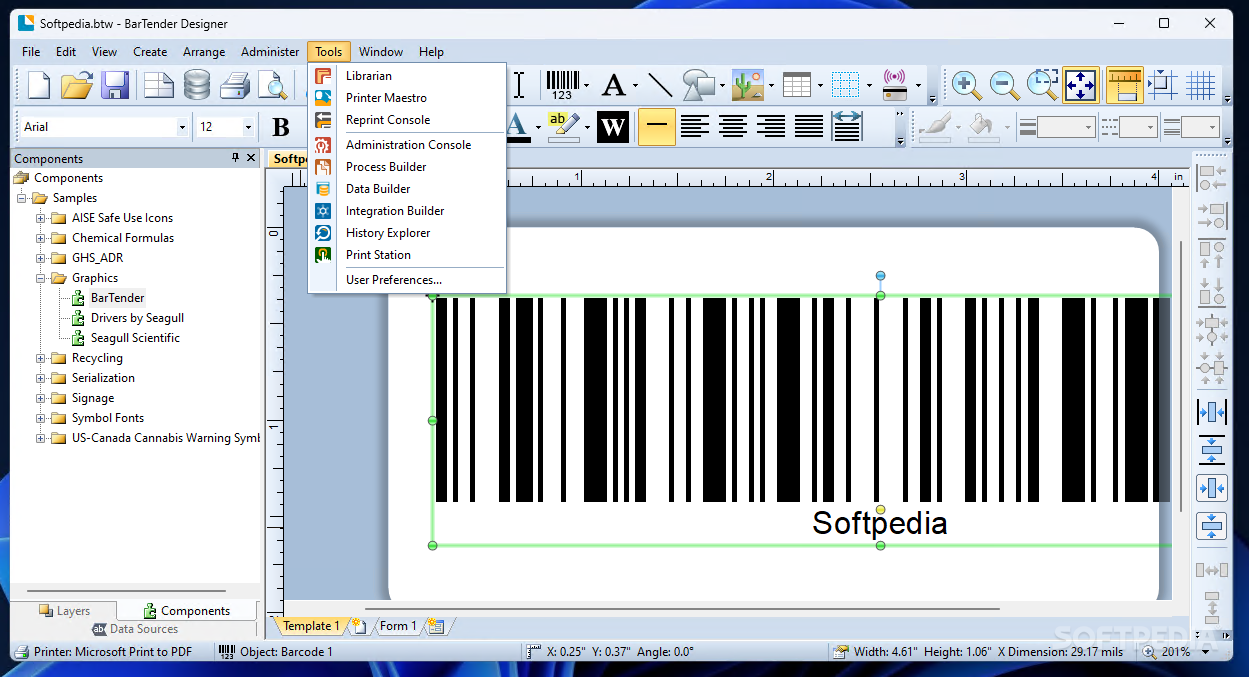The height and width of the screenshot is (677, 1249).
Task: Toggle the gridlines display button
Action: point(1201,85)
